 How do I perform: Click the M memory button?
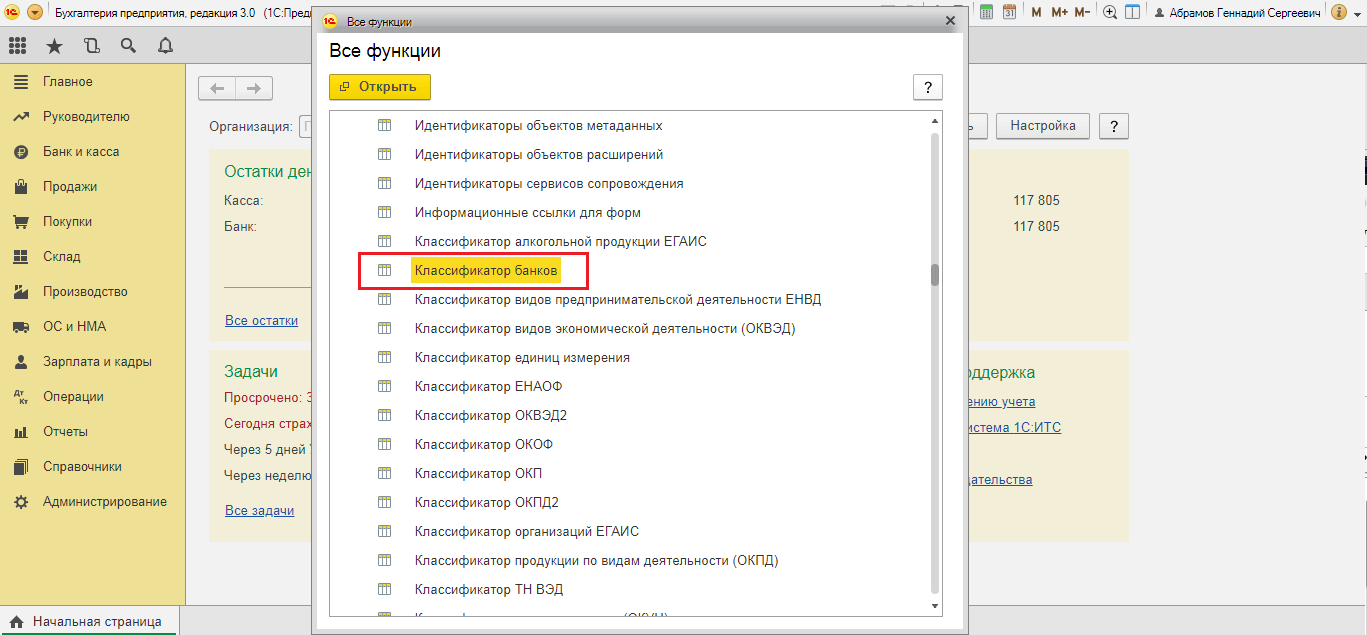1036,12
